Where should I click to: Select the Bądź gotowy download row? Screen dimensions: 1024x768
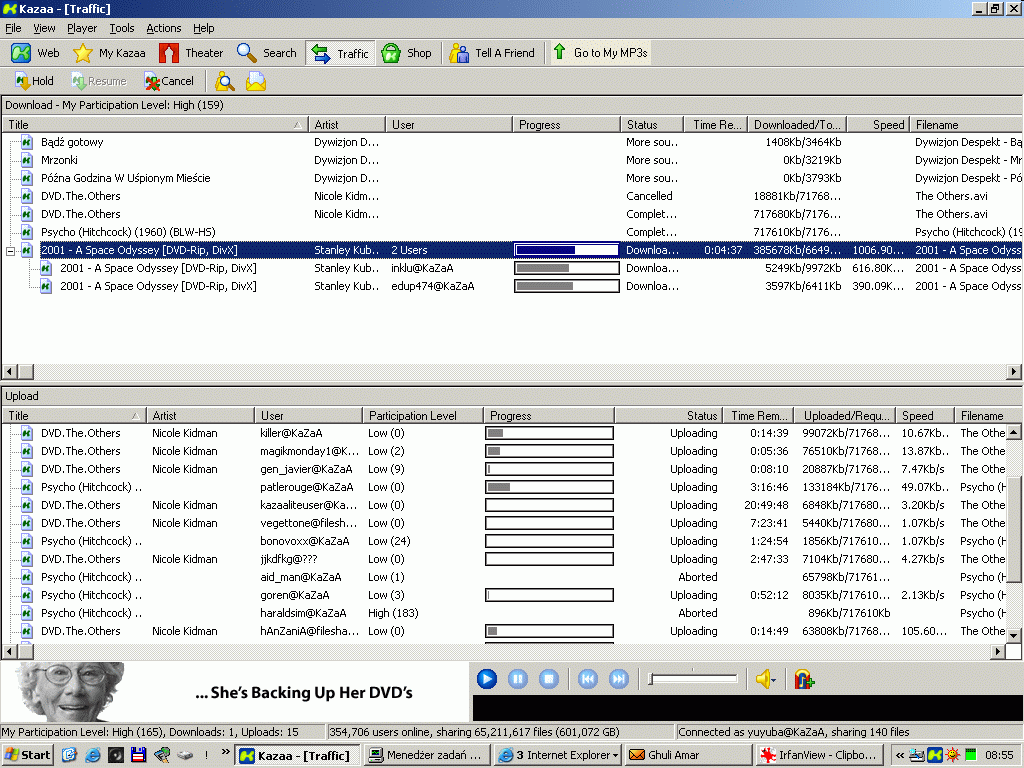[x=512, y=142]
